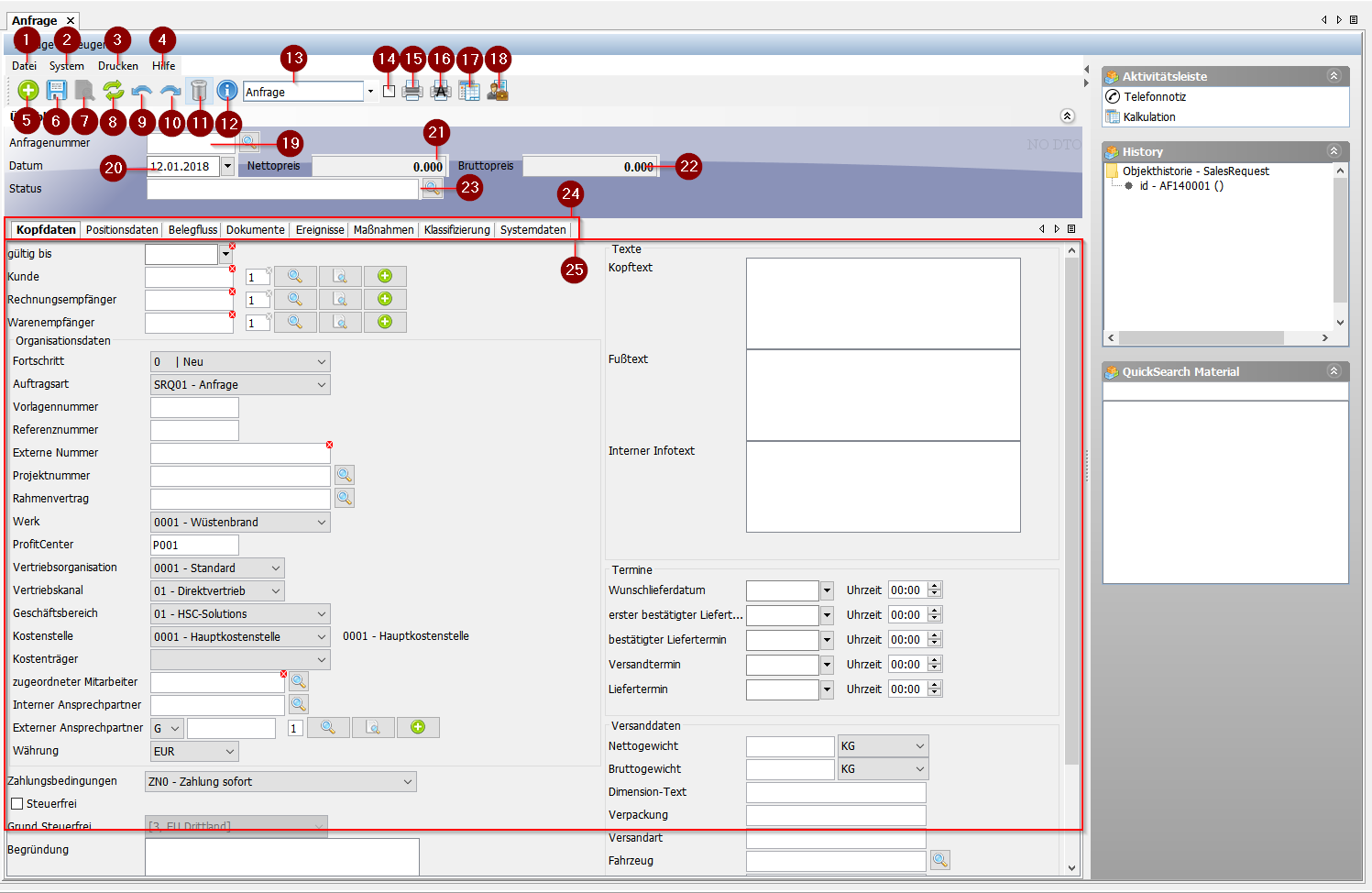
Task: Open the blue Info icon
Action: 227,90
